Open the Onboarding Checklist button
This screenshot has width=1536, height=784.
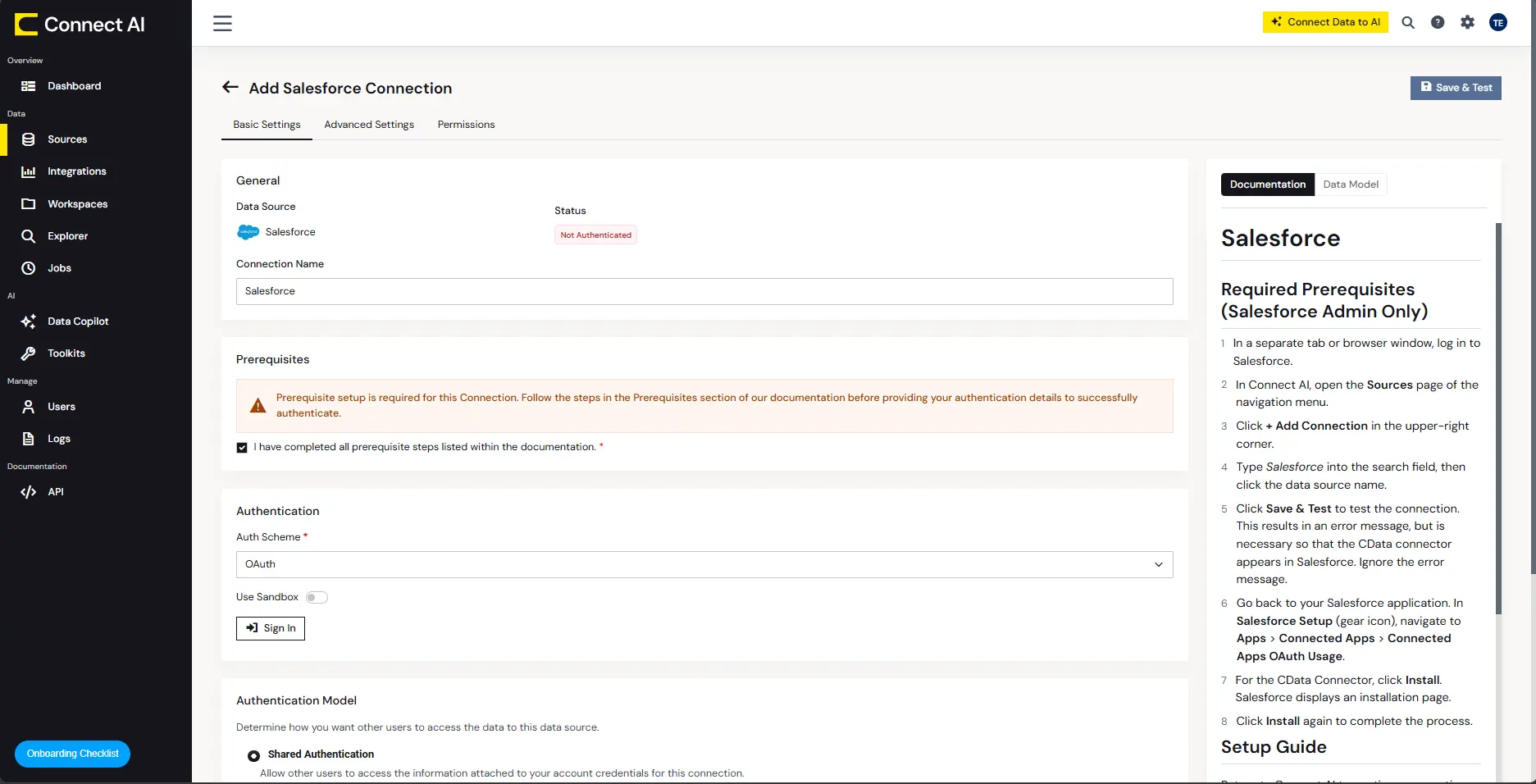[72, 754]
